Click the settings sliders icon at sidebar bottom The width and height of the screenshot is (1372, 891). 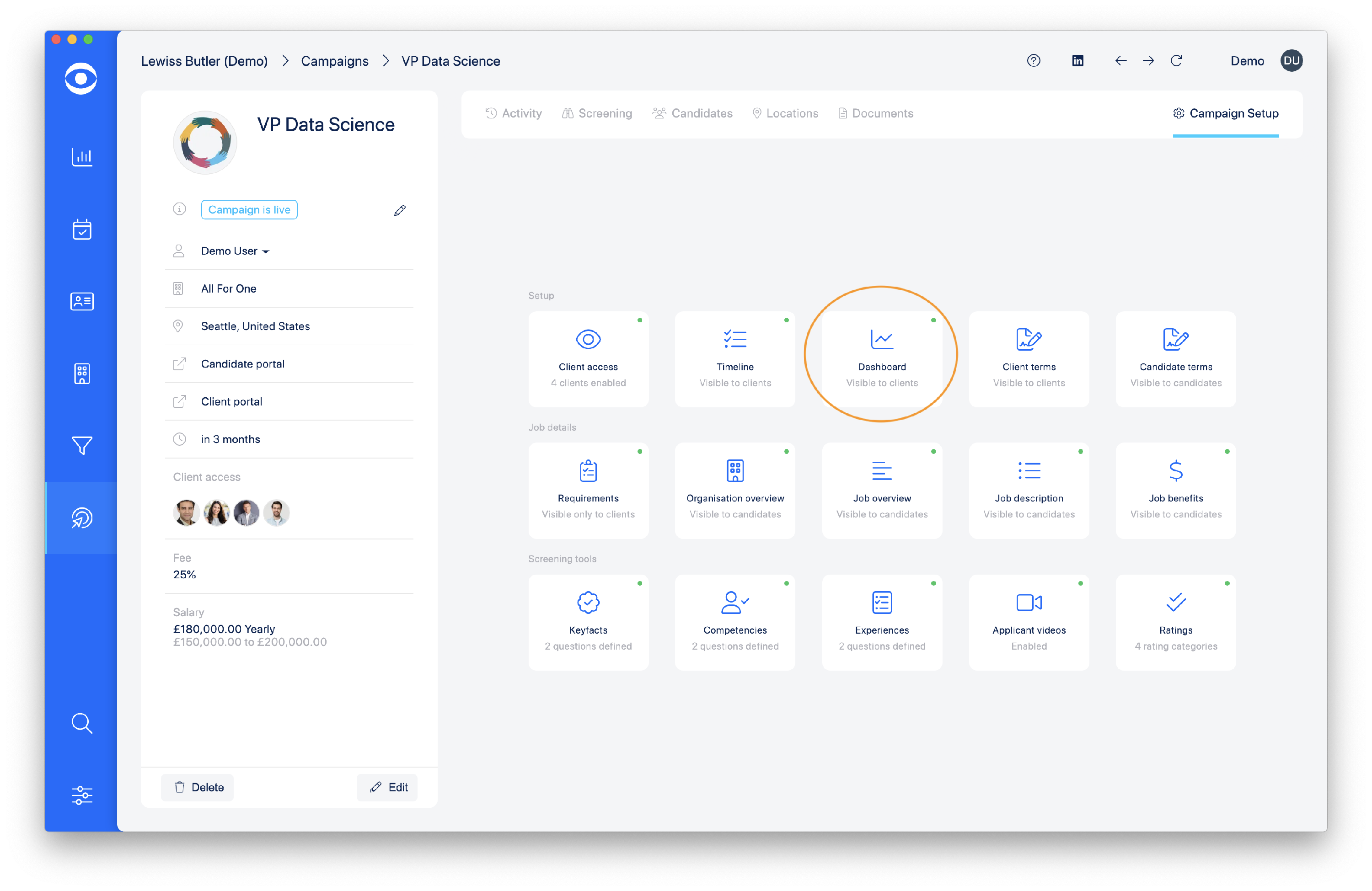81,795
